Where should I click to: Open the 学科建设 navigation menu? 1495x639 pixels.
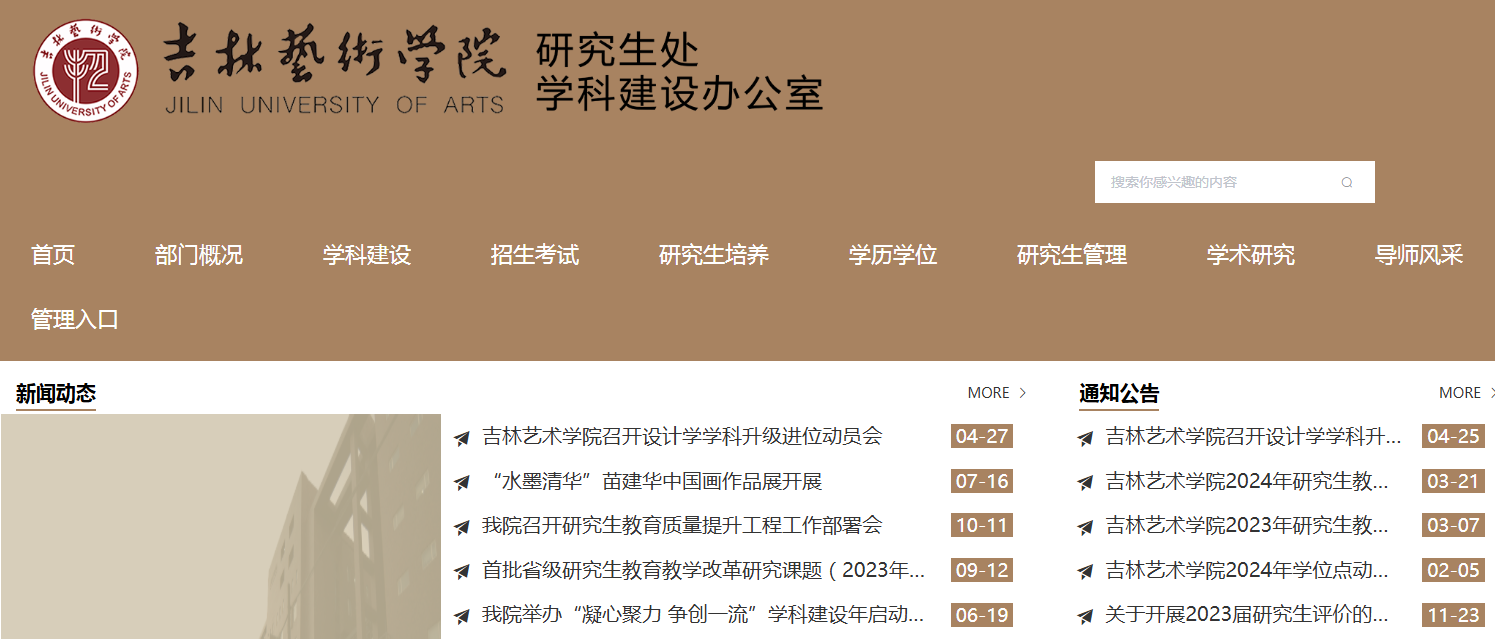[x=366, y=255]
